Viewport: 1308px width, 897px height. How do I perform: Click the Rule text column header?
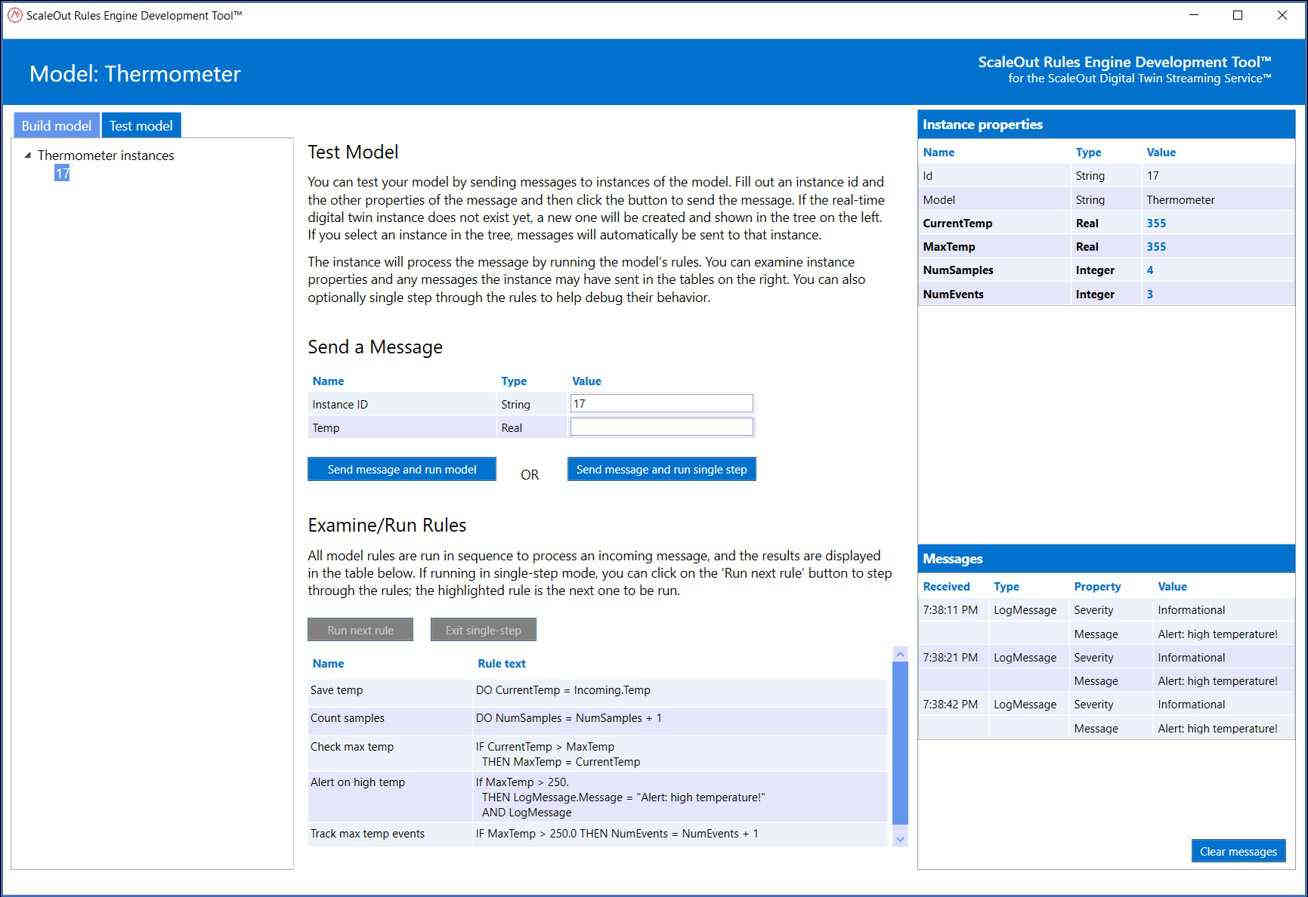coord(501,663)
